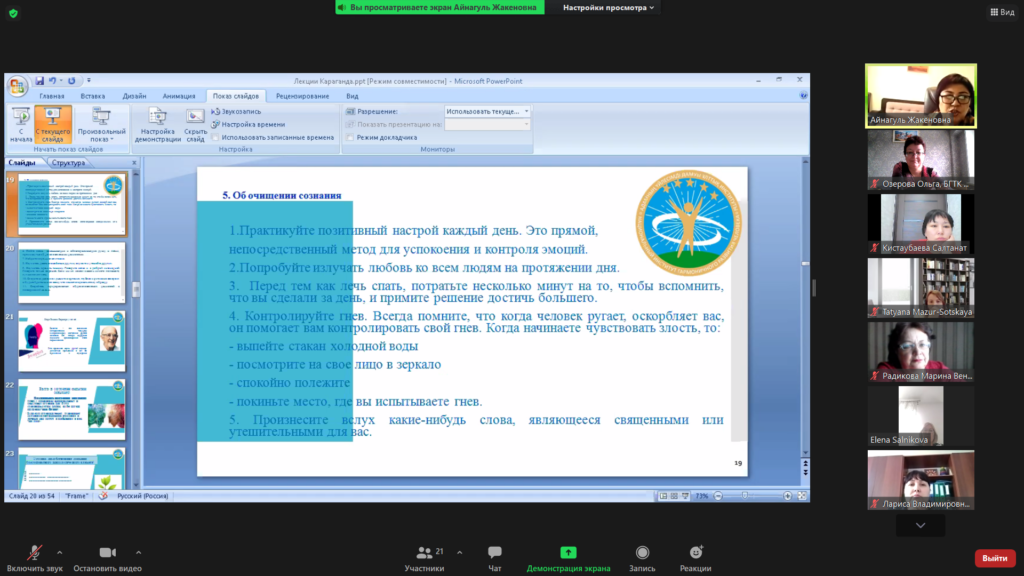Open the Дизайн ribbon tab
Screen dimensions: 1024x576
click(135, 96)
